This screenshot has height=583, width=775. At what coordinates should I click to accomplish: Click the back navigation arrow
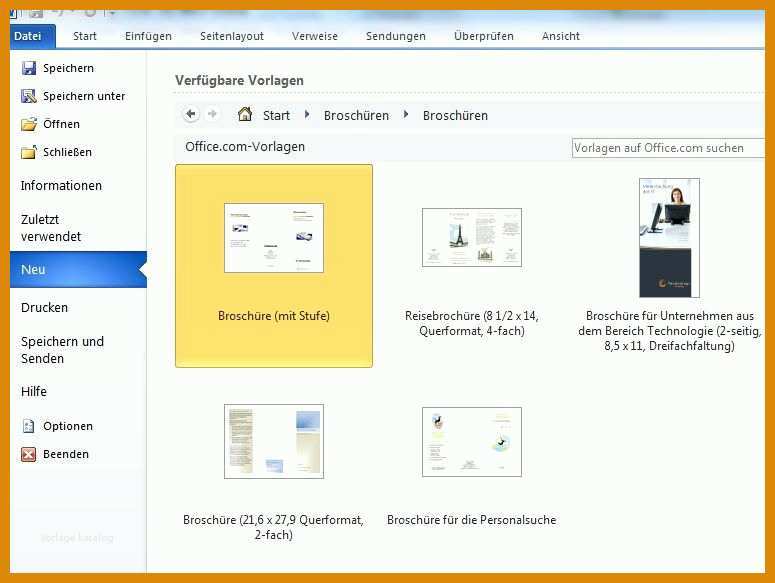click(191, 115)
